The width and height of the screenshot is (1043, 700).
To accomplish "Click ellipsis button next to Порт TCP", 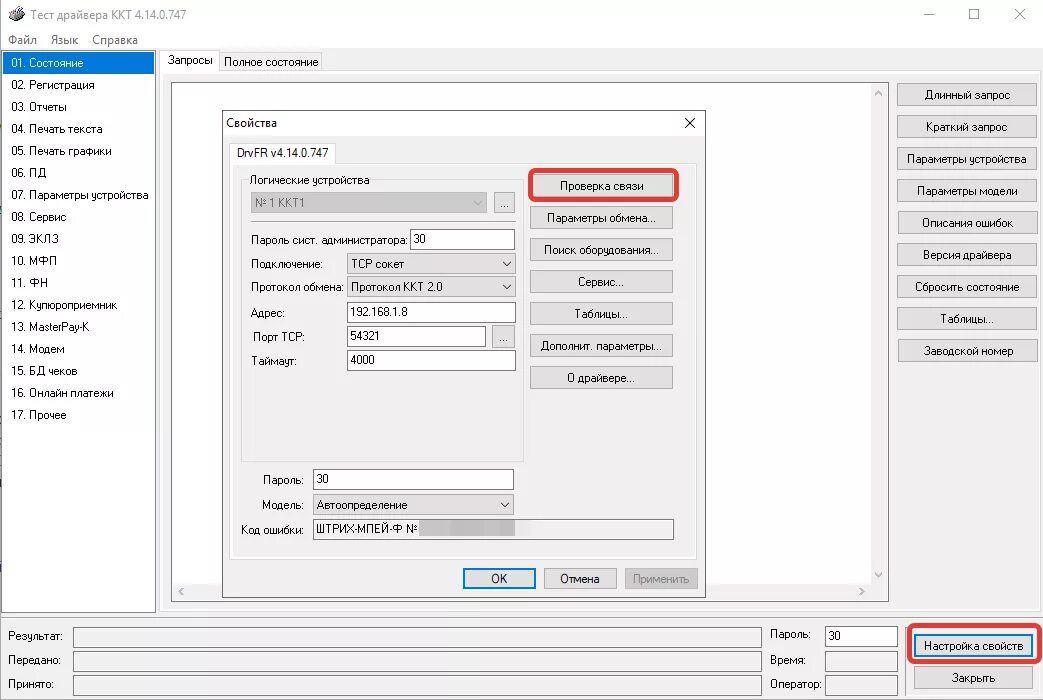I will (x=504, y=337).
